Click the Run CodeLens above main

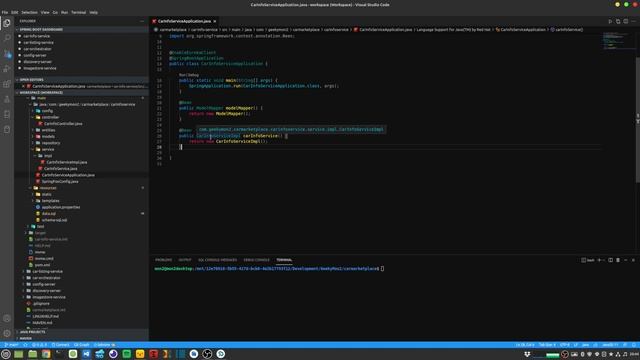click(x=182, y=75)
